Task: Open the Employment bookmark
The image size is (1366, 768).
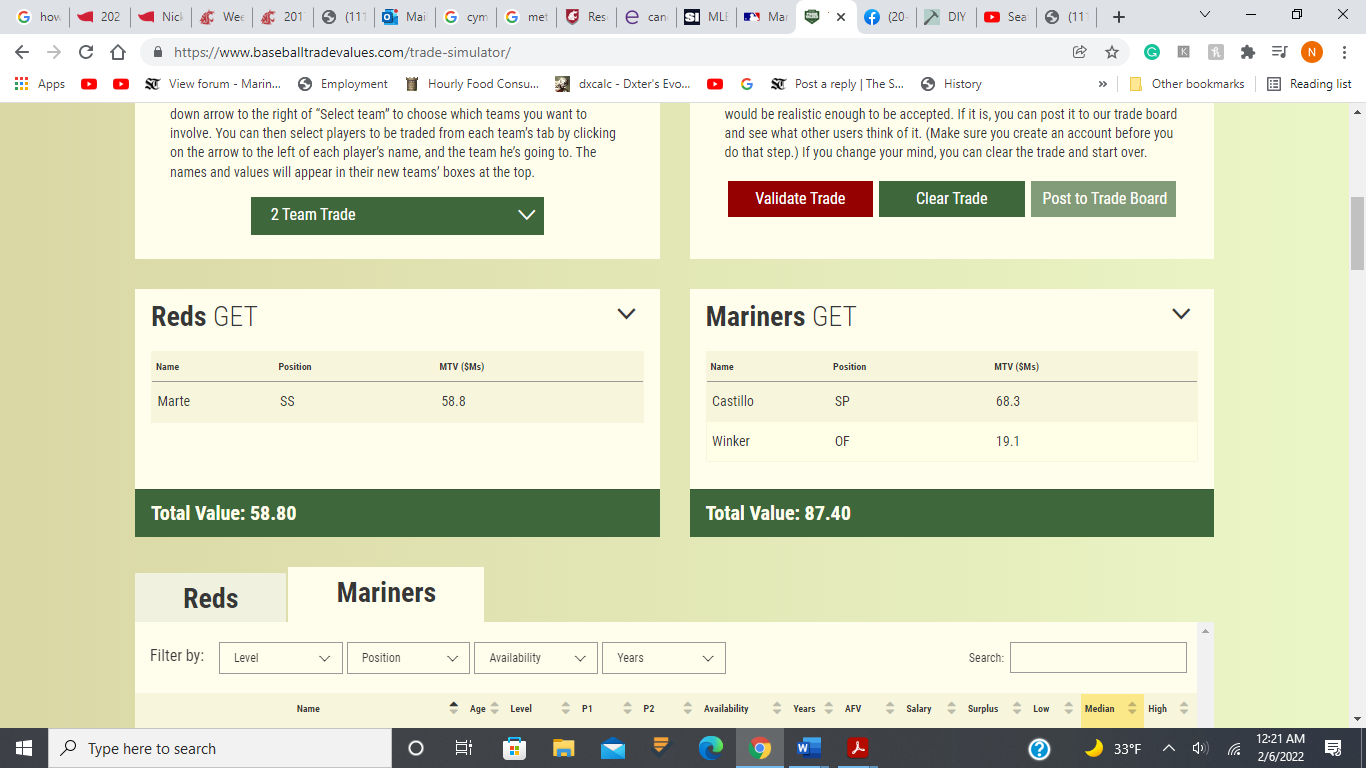Action: (343, 84)
